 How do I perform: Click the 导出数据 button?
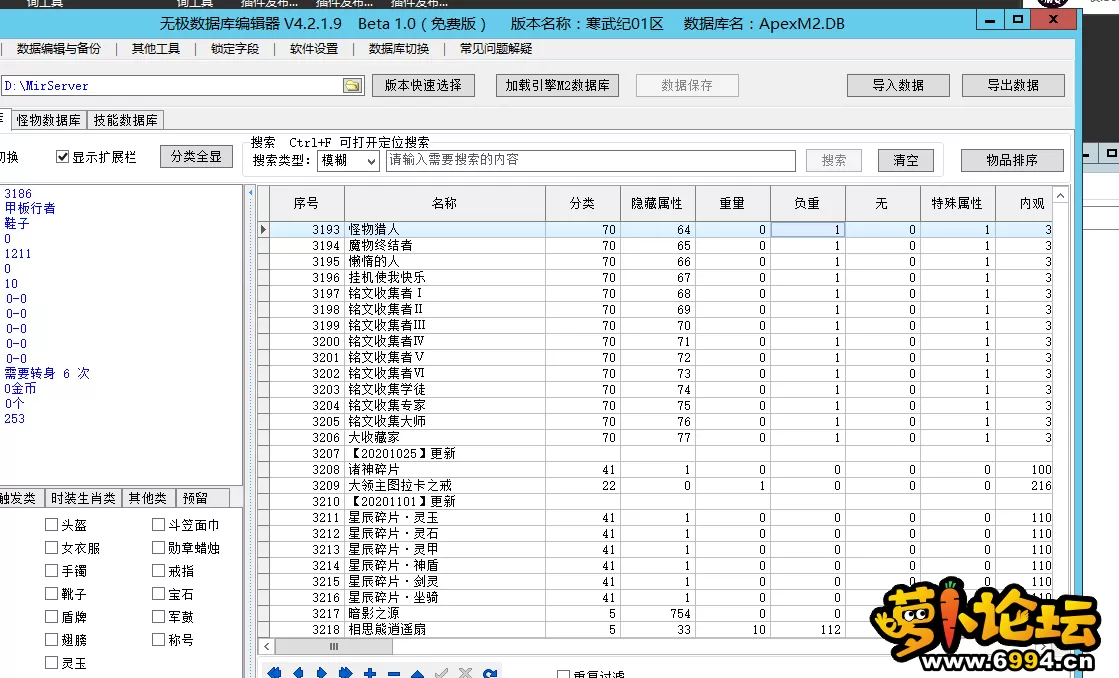[x=1012, y=86]
